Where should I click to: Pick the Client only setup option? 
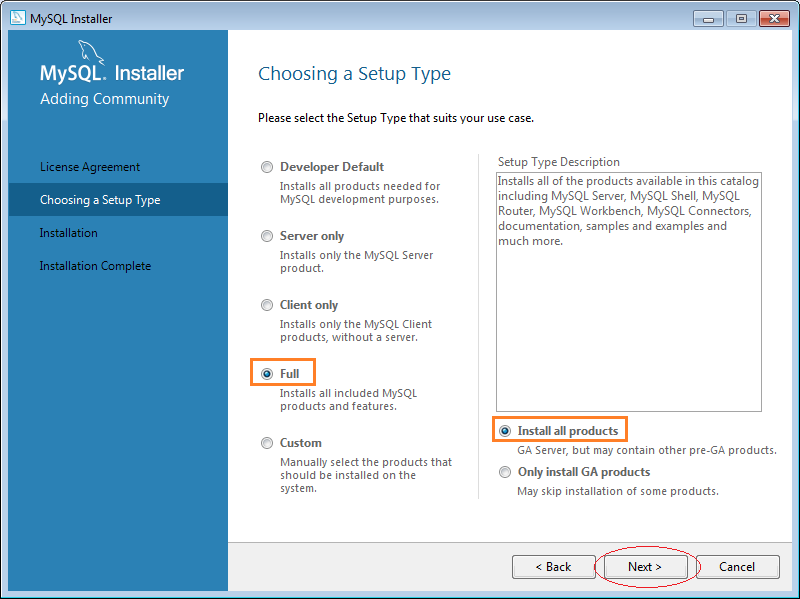(267, 305)
